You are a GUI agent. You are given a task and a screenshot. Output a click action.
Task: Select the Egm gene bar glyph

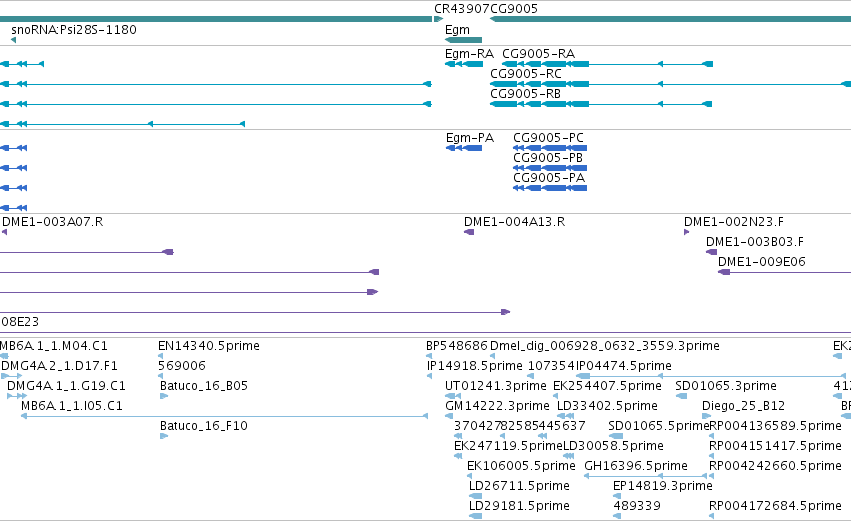coord(463,40)
